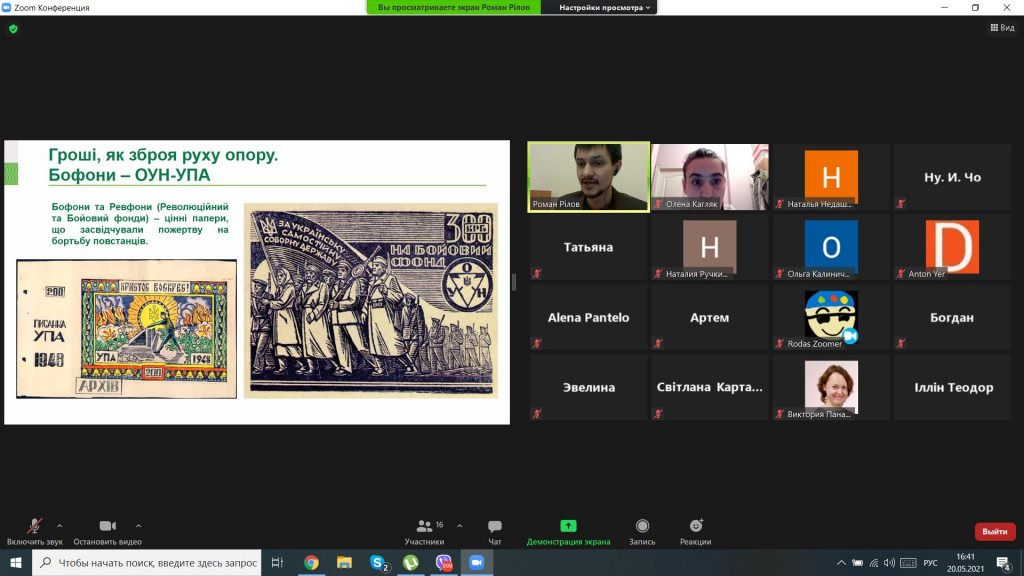Open Task View on taskbar

click(x=278, y=562)
